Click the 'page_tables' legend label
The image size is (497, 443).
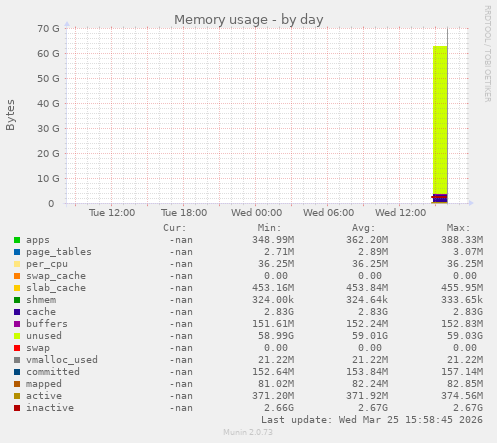coord(59,252)
